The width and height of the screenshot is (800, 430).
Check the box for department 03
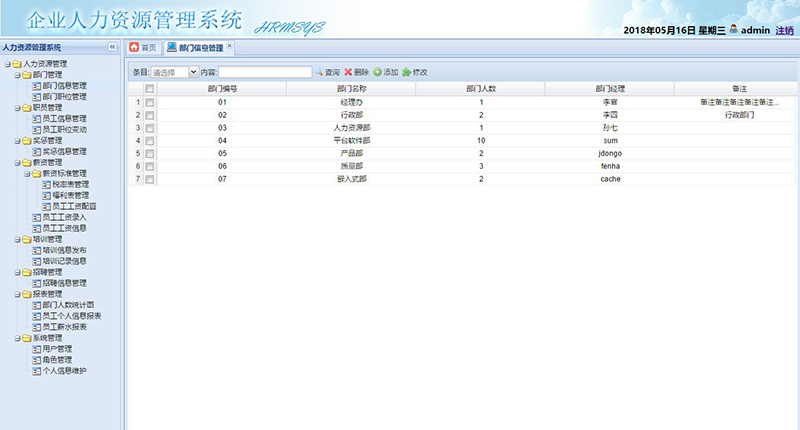tap(149, 128)
